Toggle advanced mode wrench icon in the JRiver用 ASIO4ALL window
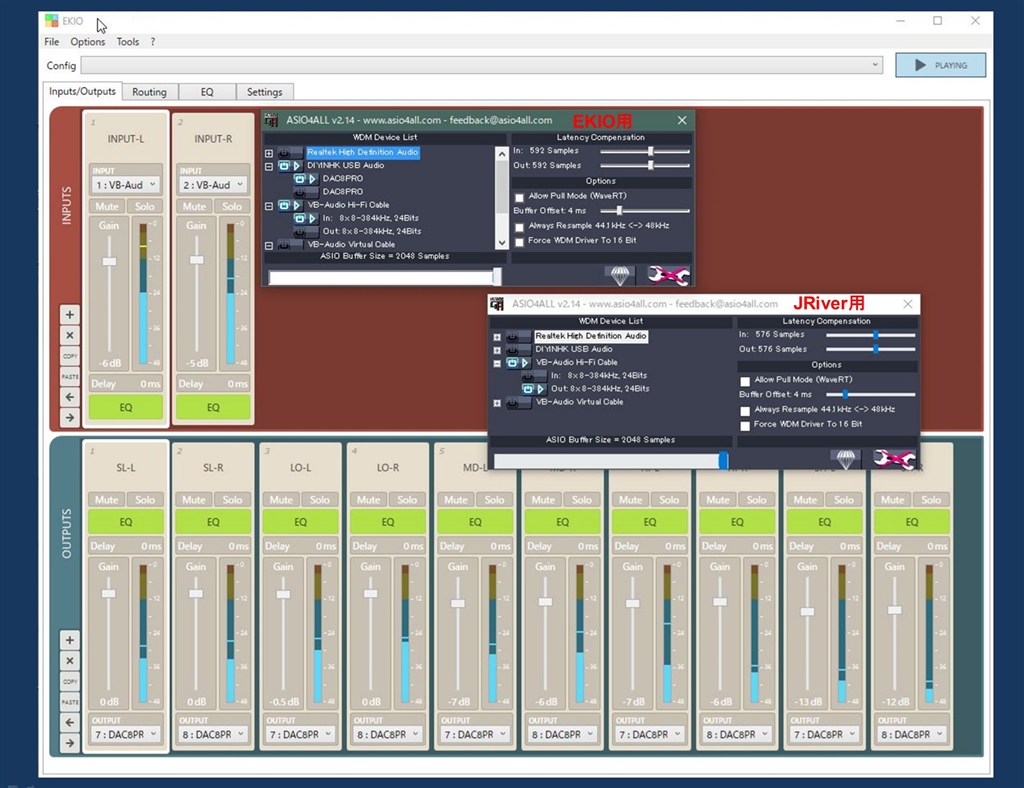 [x=893, y=460]
